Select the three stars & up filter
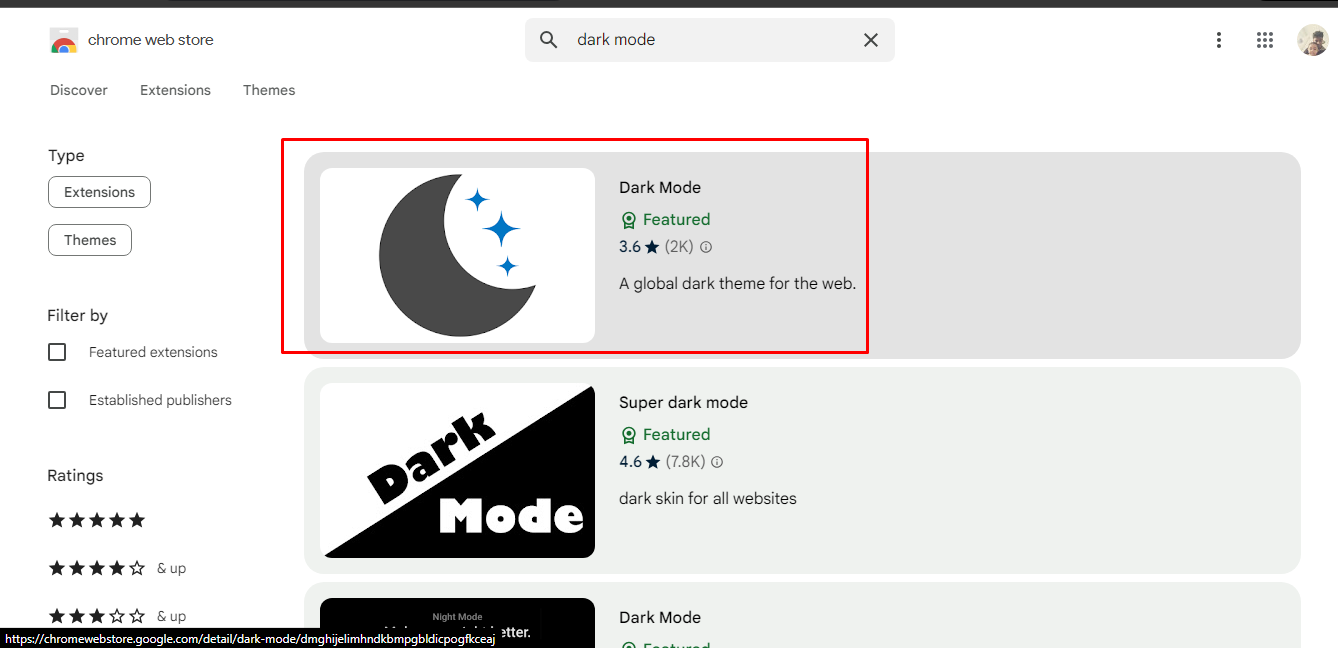 (117, 616)
